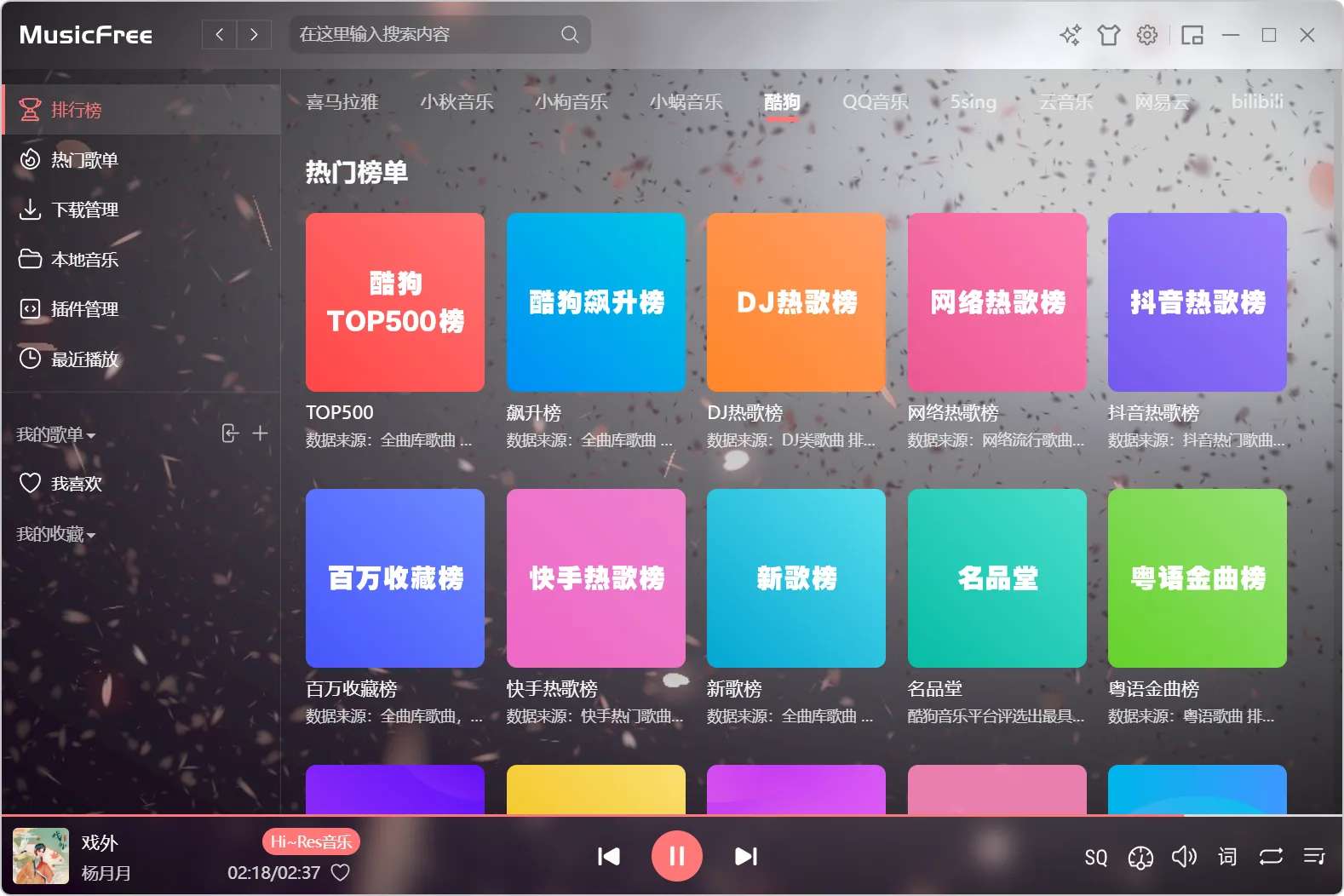Click MusicFree logo
The height and width of the screenshot is (896, 1344).
pyautogui.click(x=86, y=35)
